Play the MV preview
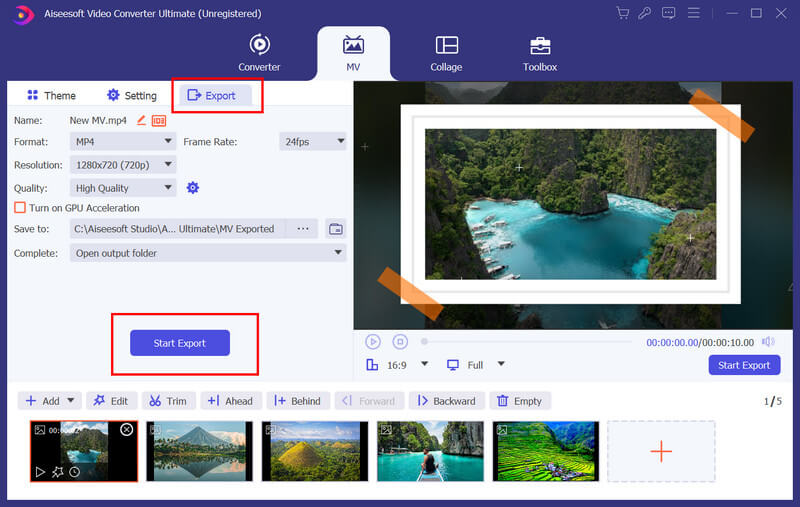Viewport: 800px width, 507px height. click(x=373, y=342)
